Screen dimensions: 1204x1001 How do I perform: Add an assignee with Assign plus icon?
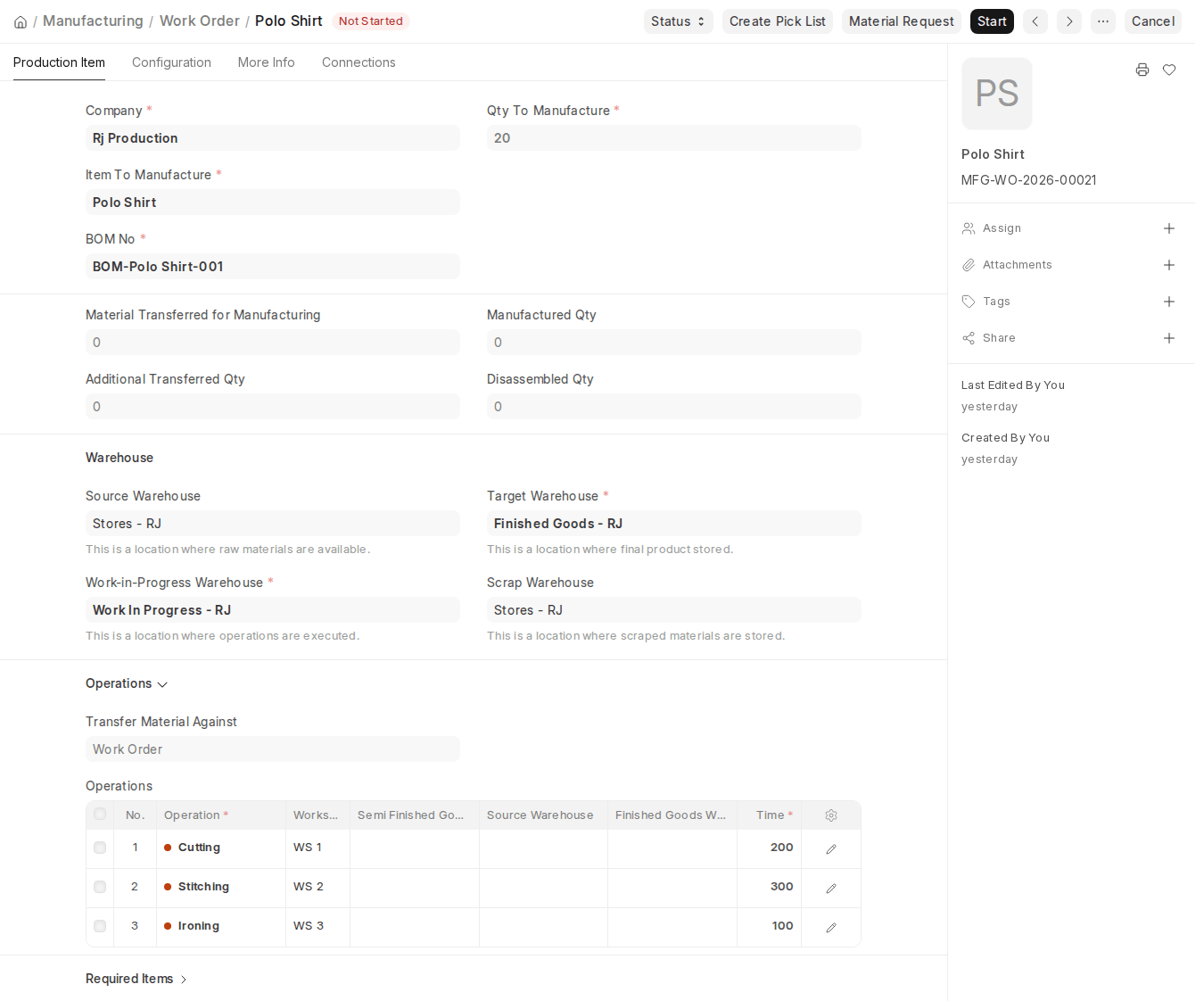click(1169, 228)
